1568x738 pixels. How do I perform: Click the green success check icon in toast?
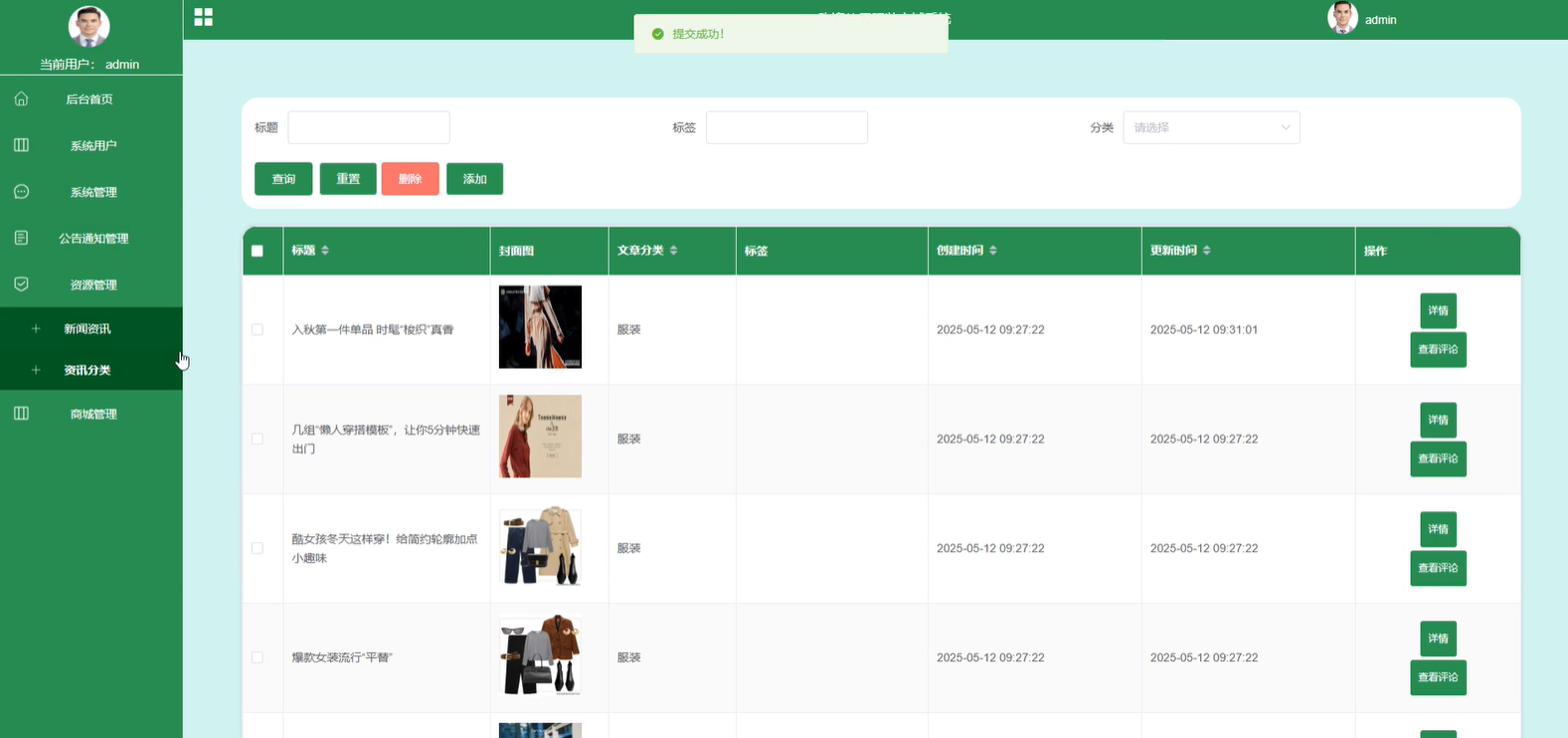coord(657,34)
